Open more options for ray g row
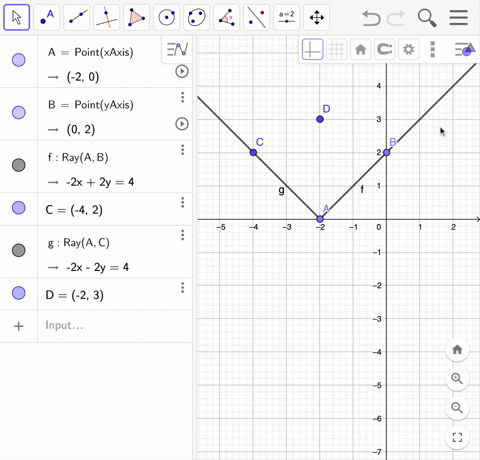The height and width of the screenshot is (460, 480). pyautogui.click(x=182, y=235)
